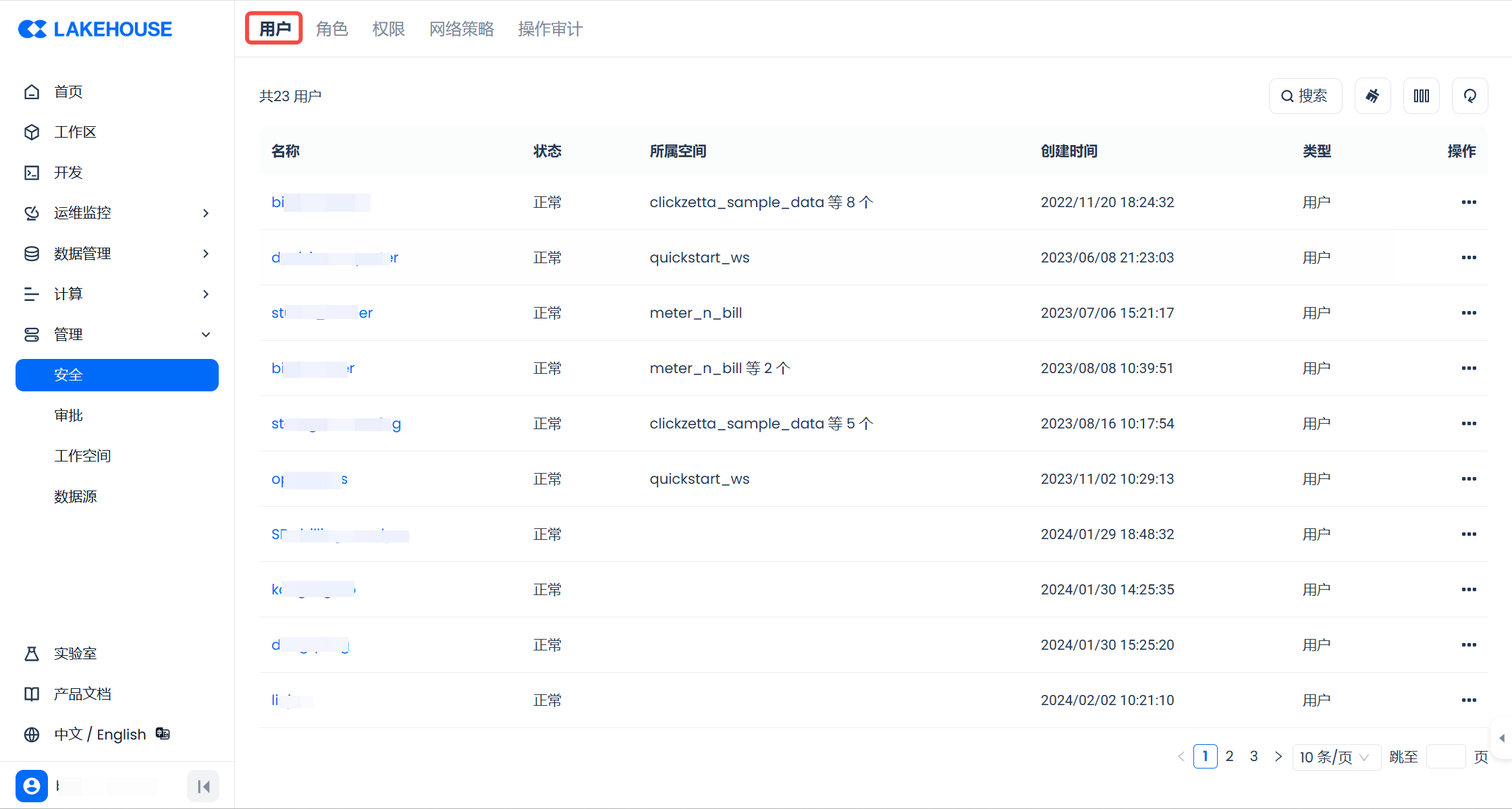Viewport: 1512px width, 809px height.
Task: Switch to the 角色 tab
Action: [331, 29]
